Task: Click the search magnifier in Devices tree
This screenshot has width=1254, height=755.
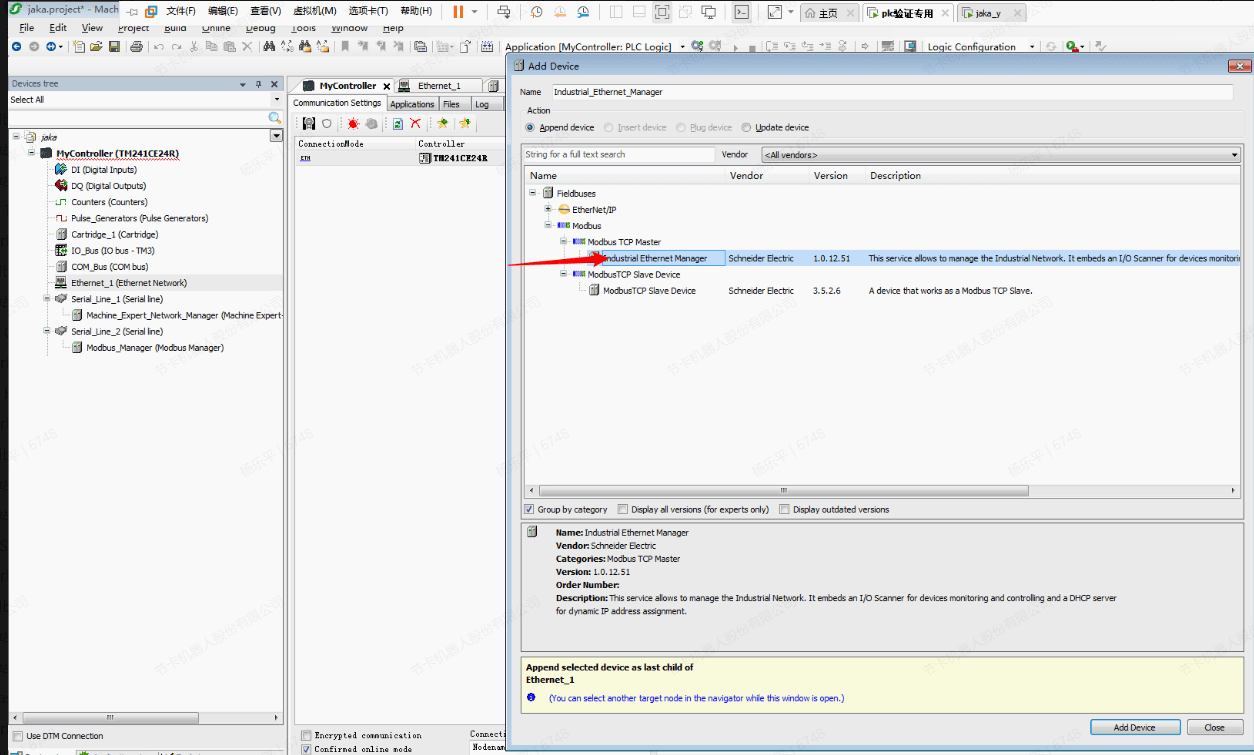Action: pyautogui.click(x=275, y=118)
